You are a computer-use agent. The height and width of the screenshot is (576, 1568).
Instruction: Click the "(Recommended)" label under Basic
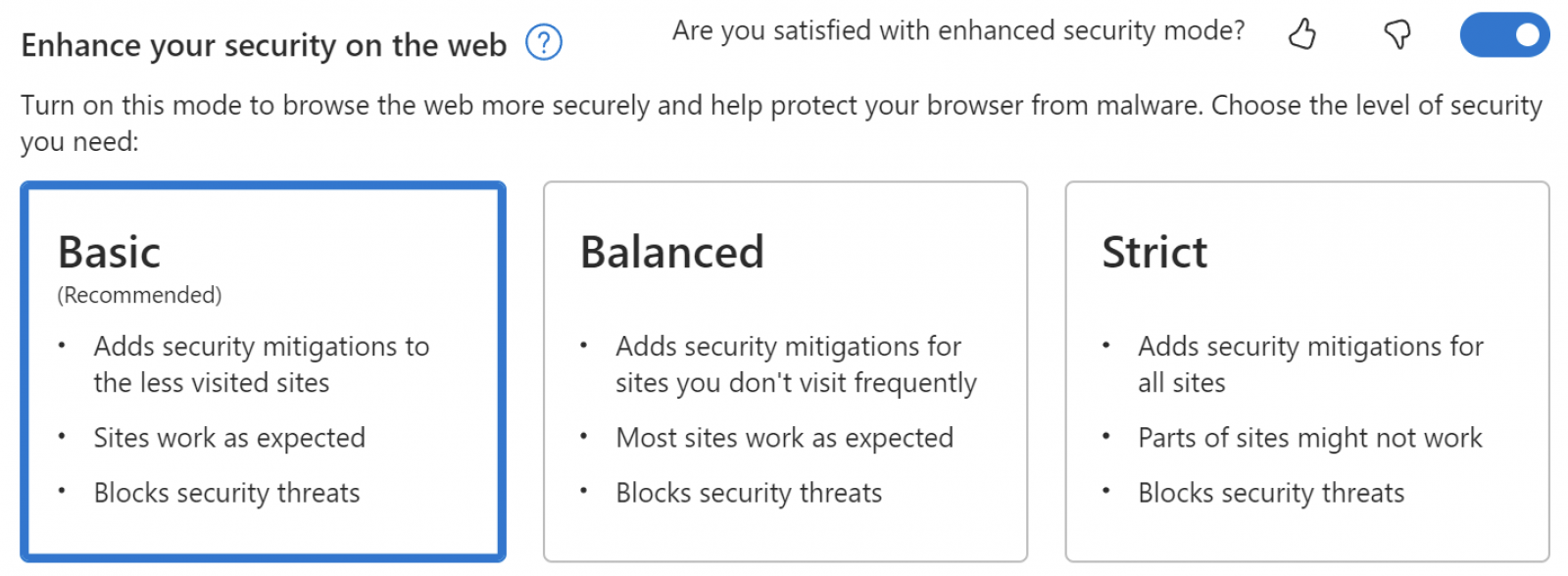click(139, 295)
